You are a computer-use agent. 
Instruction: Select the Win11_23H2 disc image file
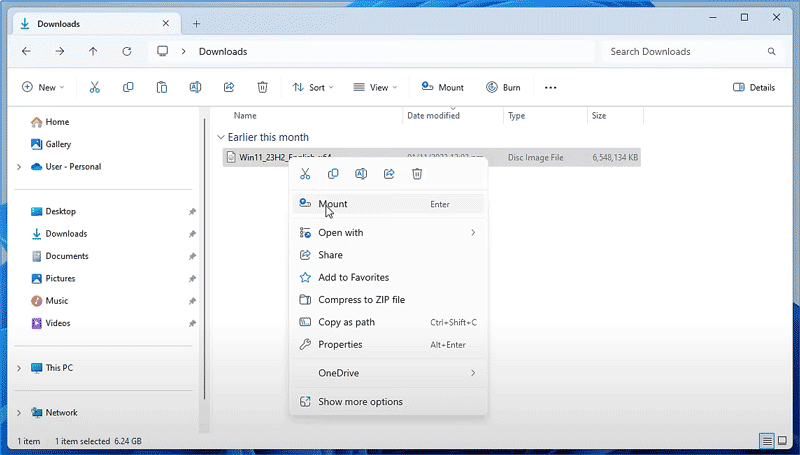pos(432,158)
